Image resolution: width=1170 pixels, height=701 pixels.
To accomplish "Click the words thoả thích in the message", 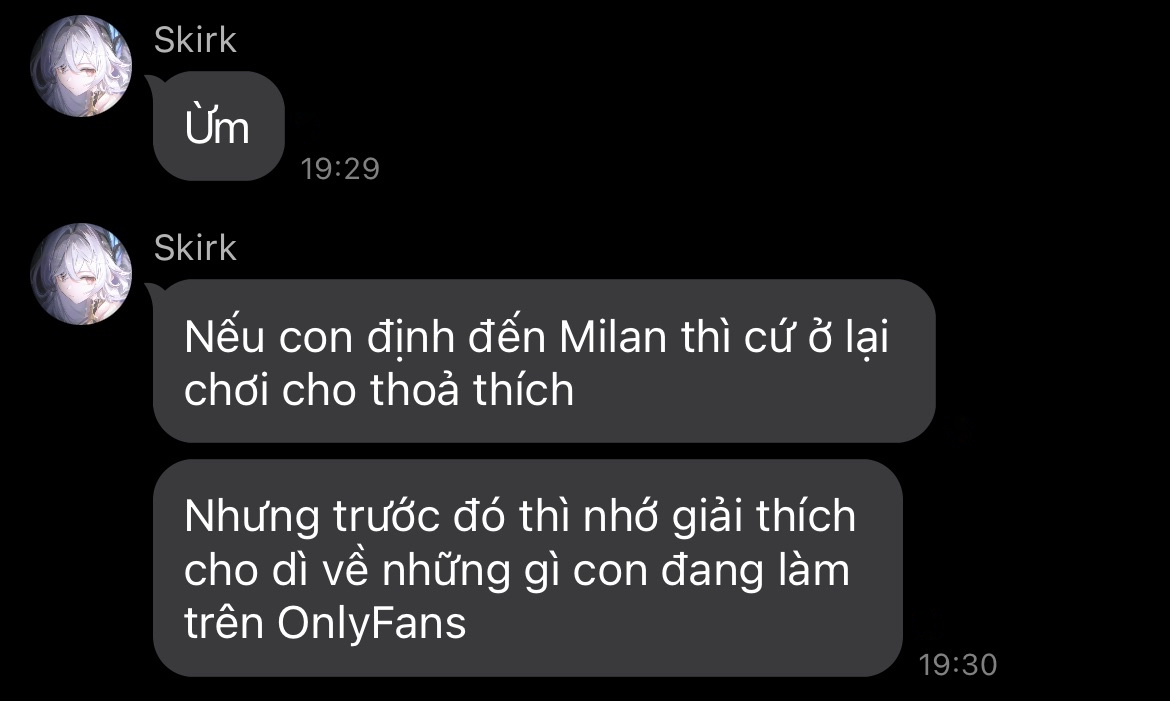I will [x=472, y=390].
